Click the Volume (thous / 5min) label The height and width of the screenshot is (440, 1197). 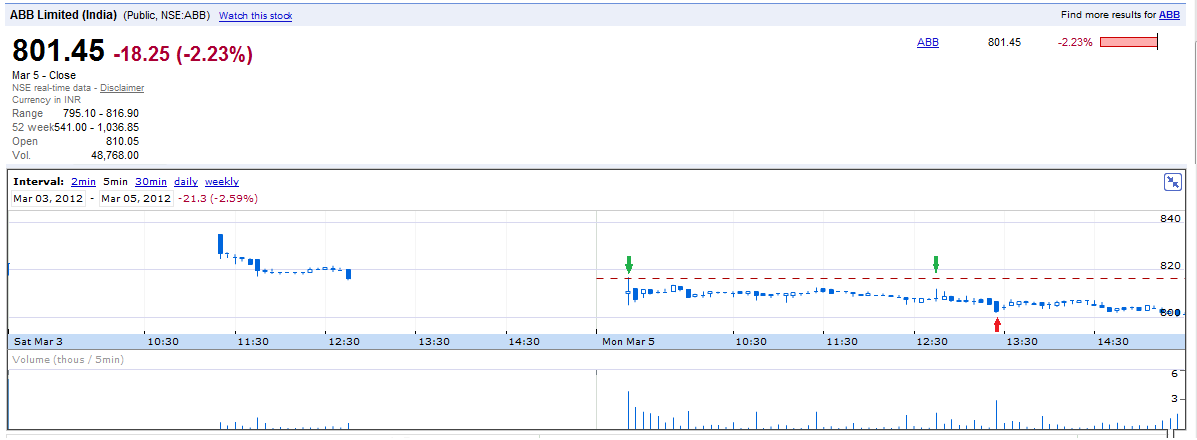point(69,359)
